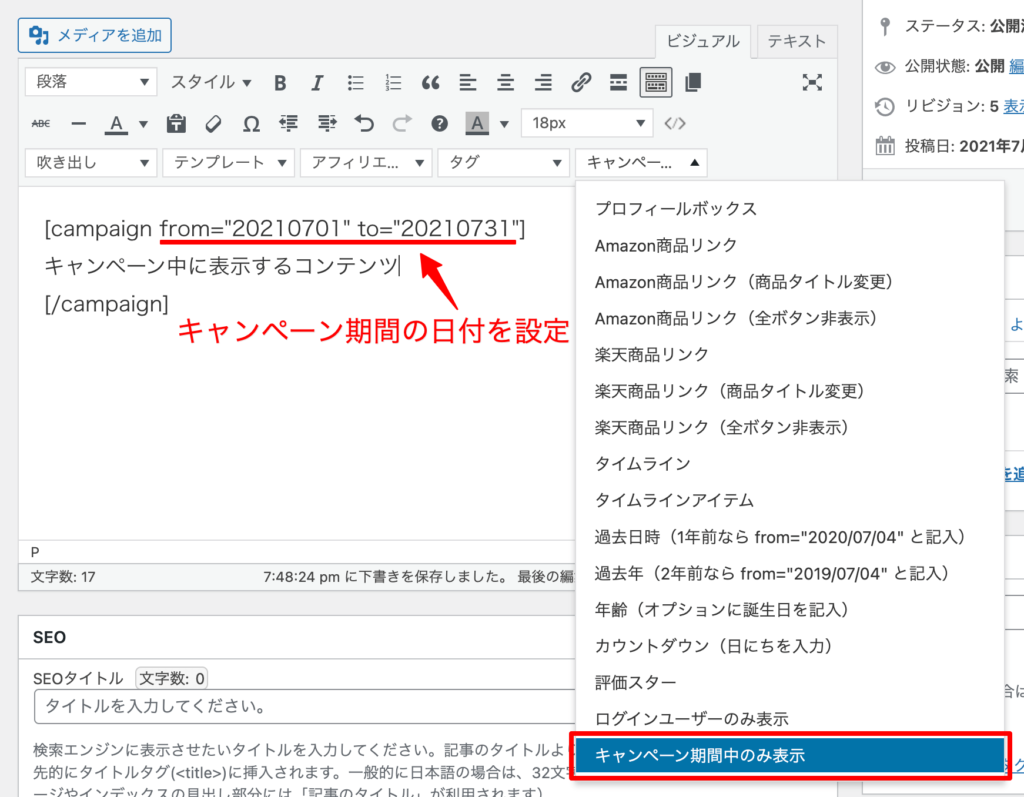
Task: Click the page break icon
Action: [693, 83]
